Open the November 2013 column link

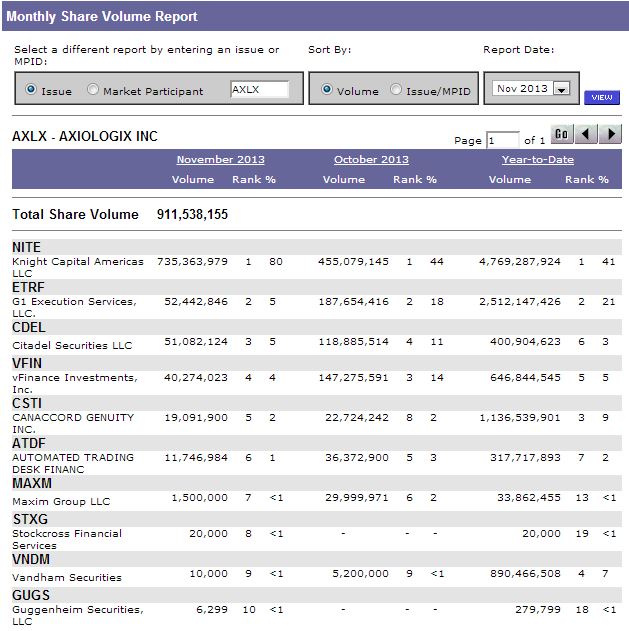pyautogui.click(x=221, y=159)
